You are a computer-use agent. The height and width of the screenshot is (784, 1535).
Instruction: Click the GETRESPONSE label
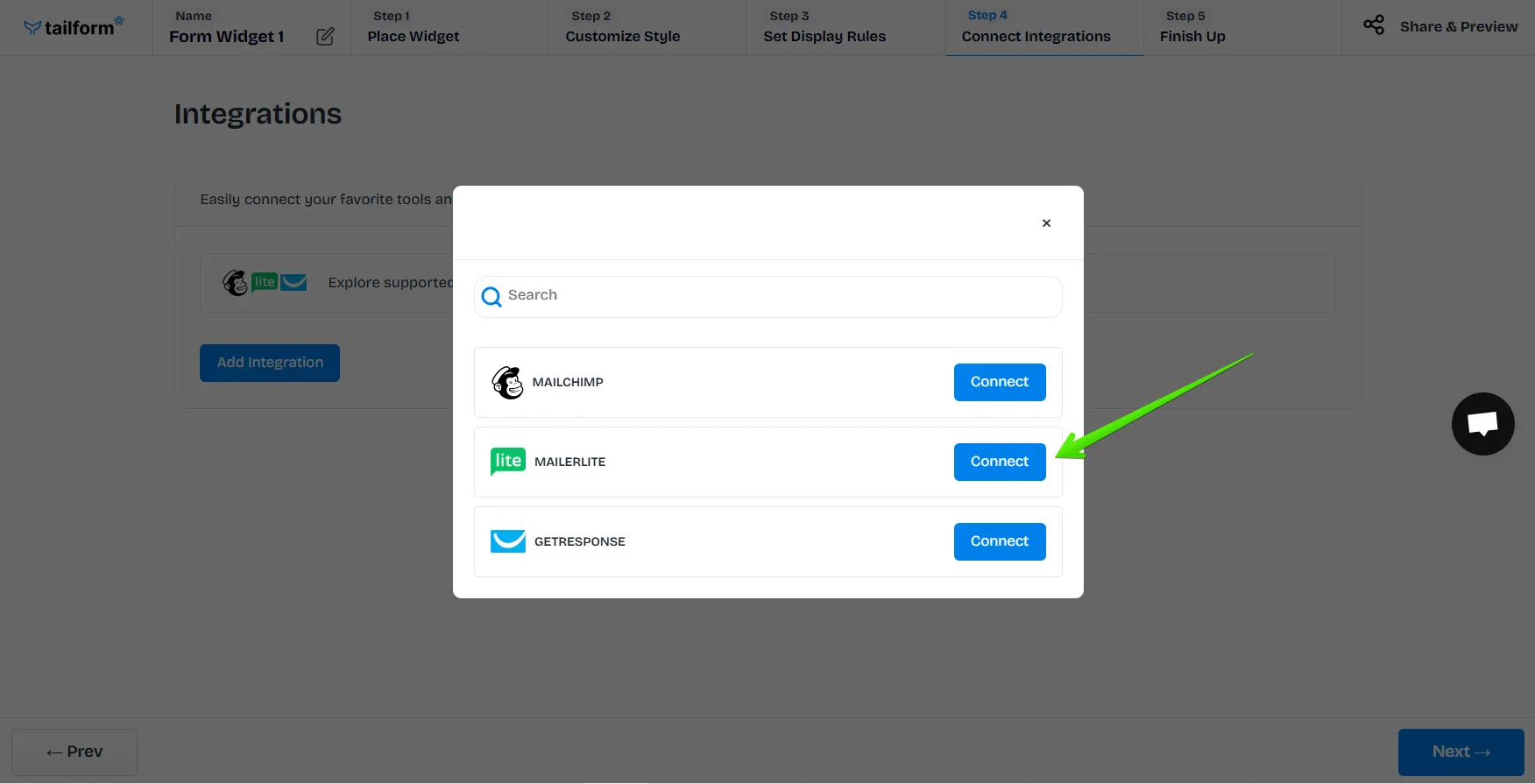(580, 542)
